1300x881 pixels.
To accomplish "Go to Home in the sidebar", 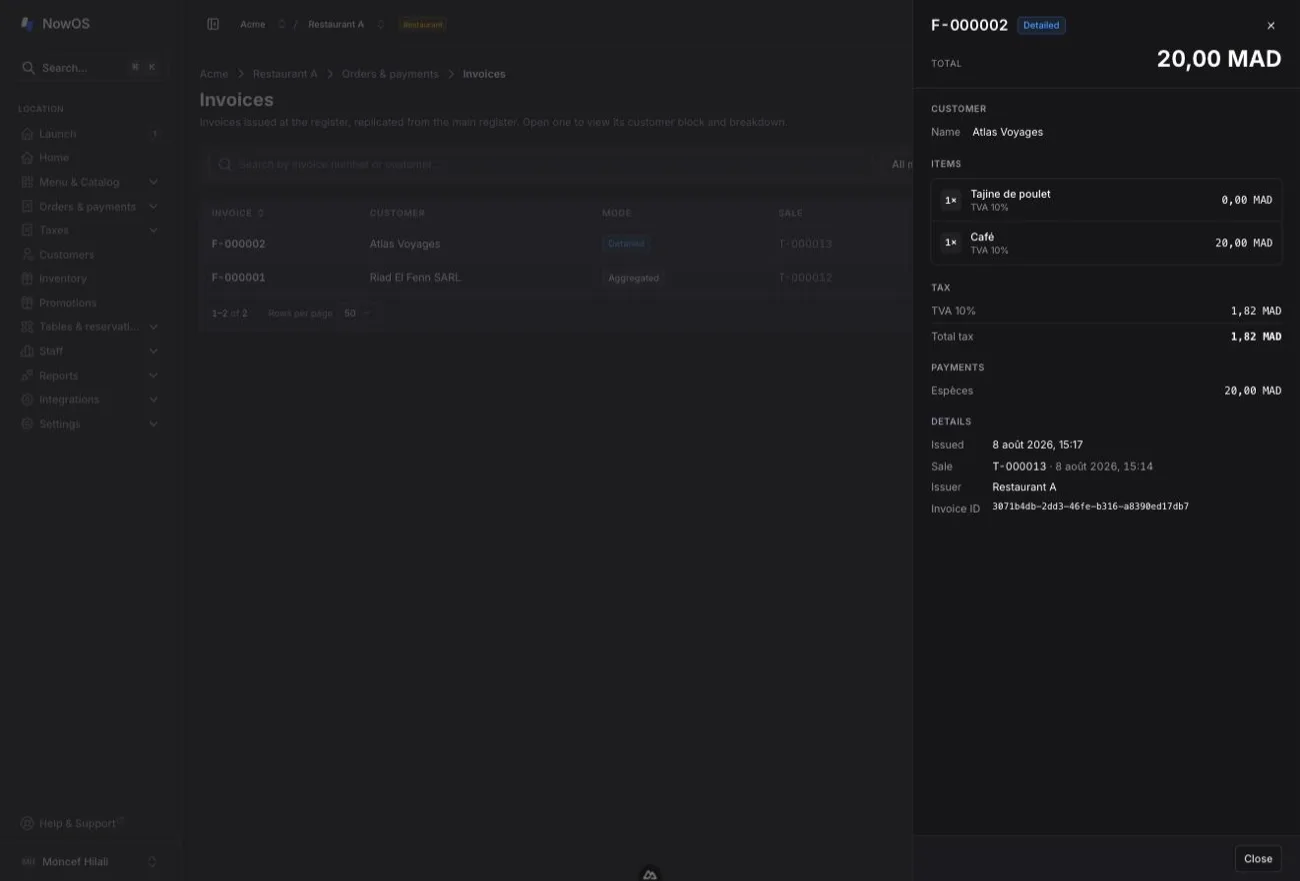I will click(x=89, y=158).
